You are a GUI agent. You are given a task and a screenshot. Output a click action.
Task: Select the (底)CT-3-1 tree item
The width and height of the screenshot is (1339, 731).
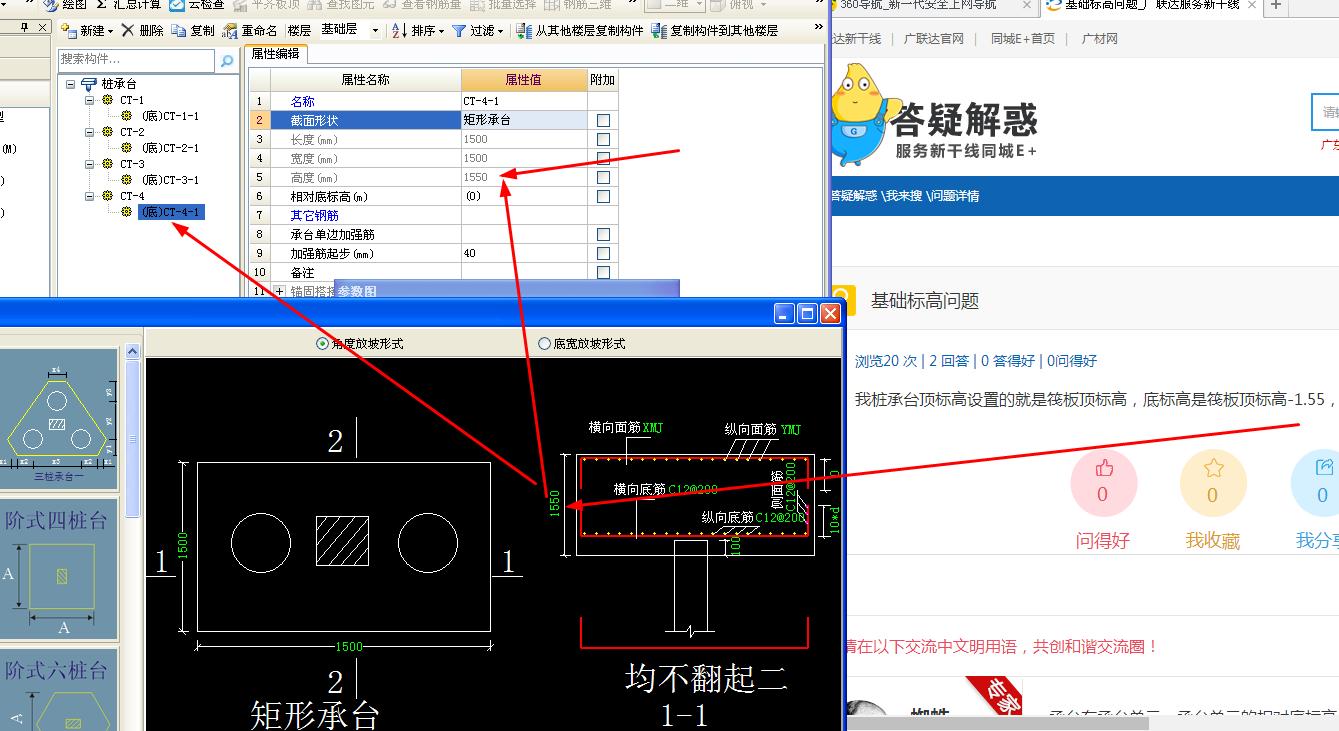pos(170,180)
